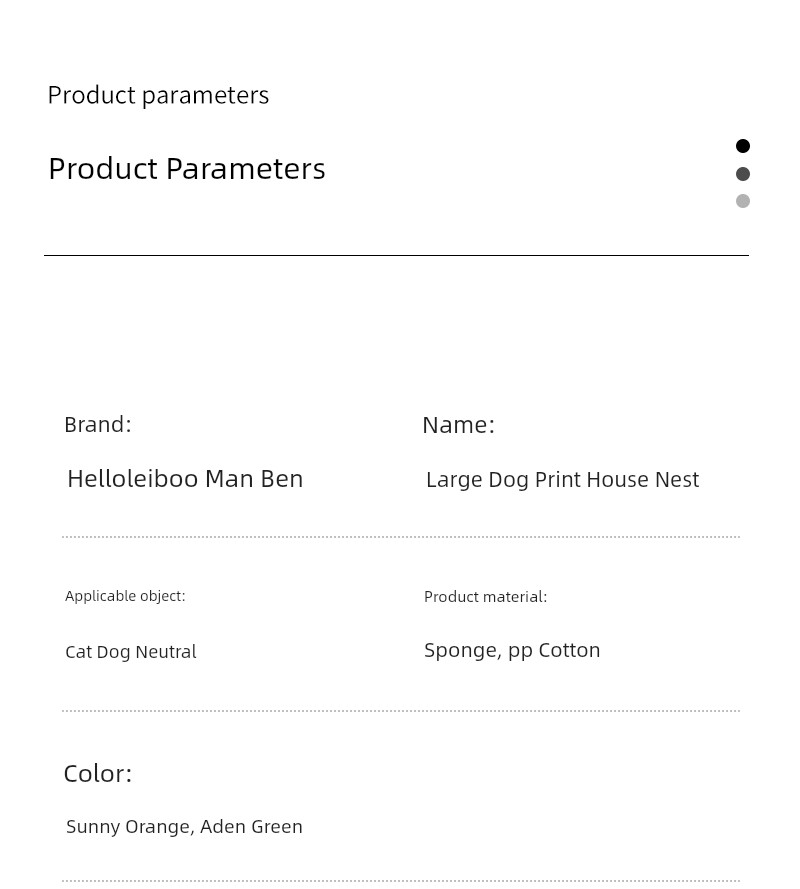This screenshot has height=889, width=800.
Task: Select the 'Color:' label
Action: (x=98, y=774)
